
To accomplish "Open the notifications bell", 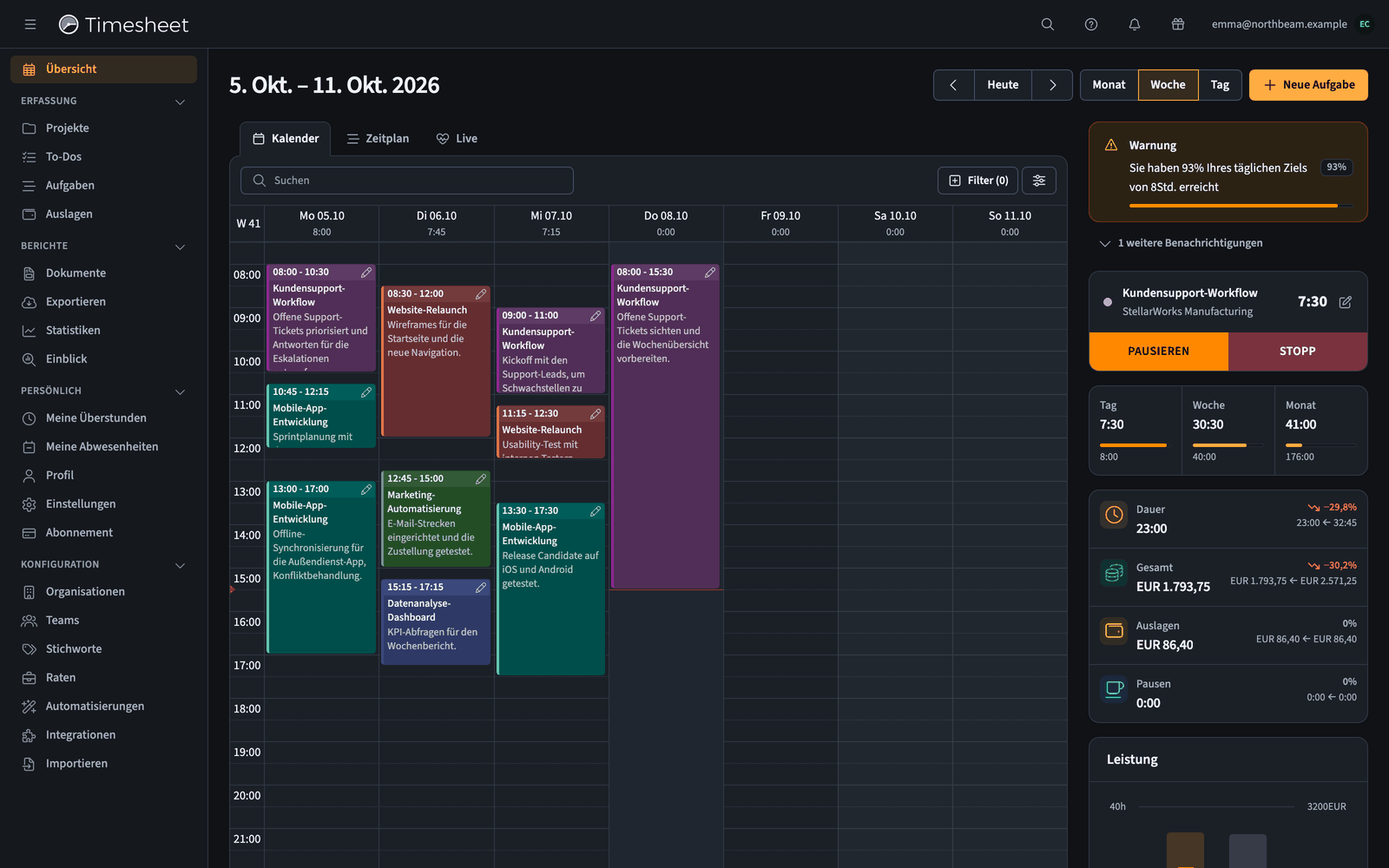I will [1135, 24].
